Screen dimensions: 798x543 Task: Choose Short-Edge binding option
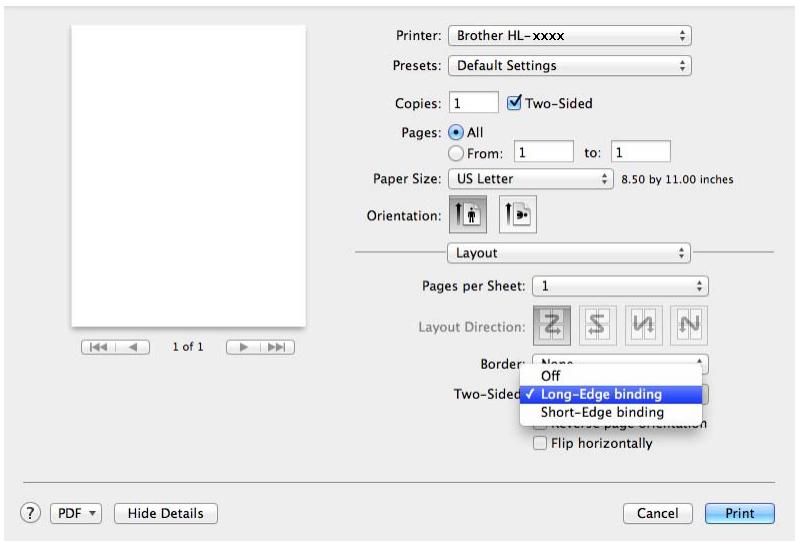611,412
